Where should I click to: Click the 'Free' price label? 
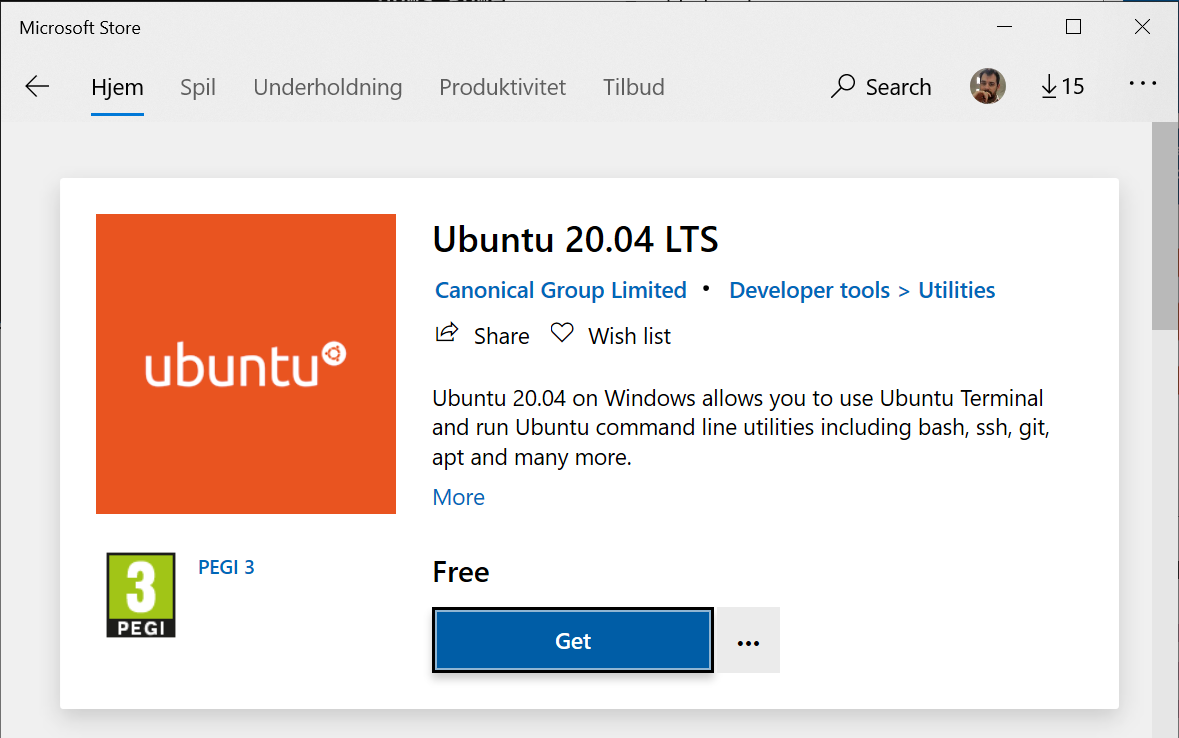[x=461, y=572]
